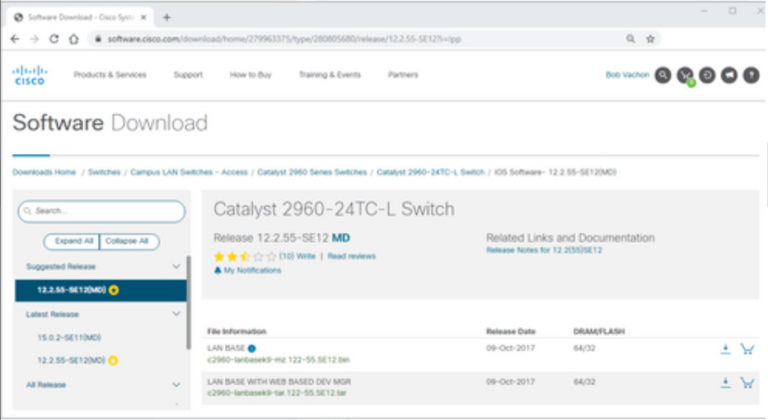Viewport: 768px width, 420px height.
Task: Open Release Notes for 12.2(55)SE12 link
Action: tap(544, 250)
